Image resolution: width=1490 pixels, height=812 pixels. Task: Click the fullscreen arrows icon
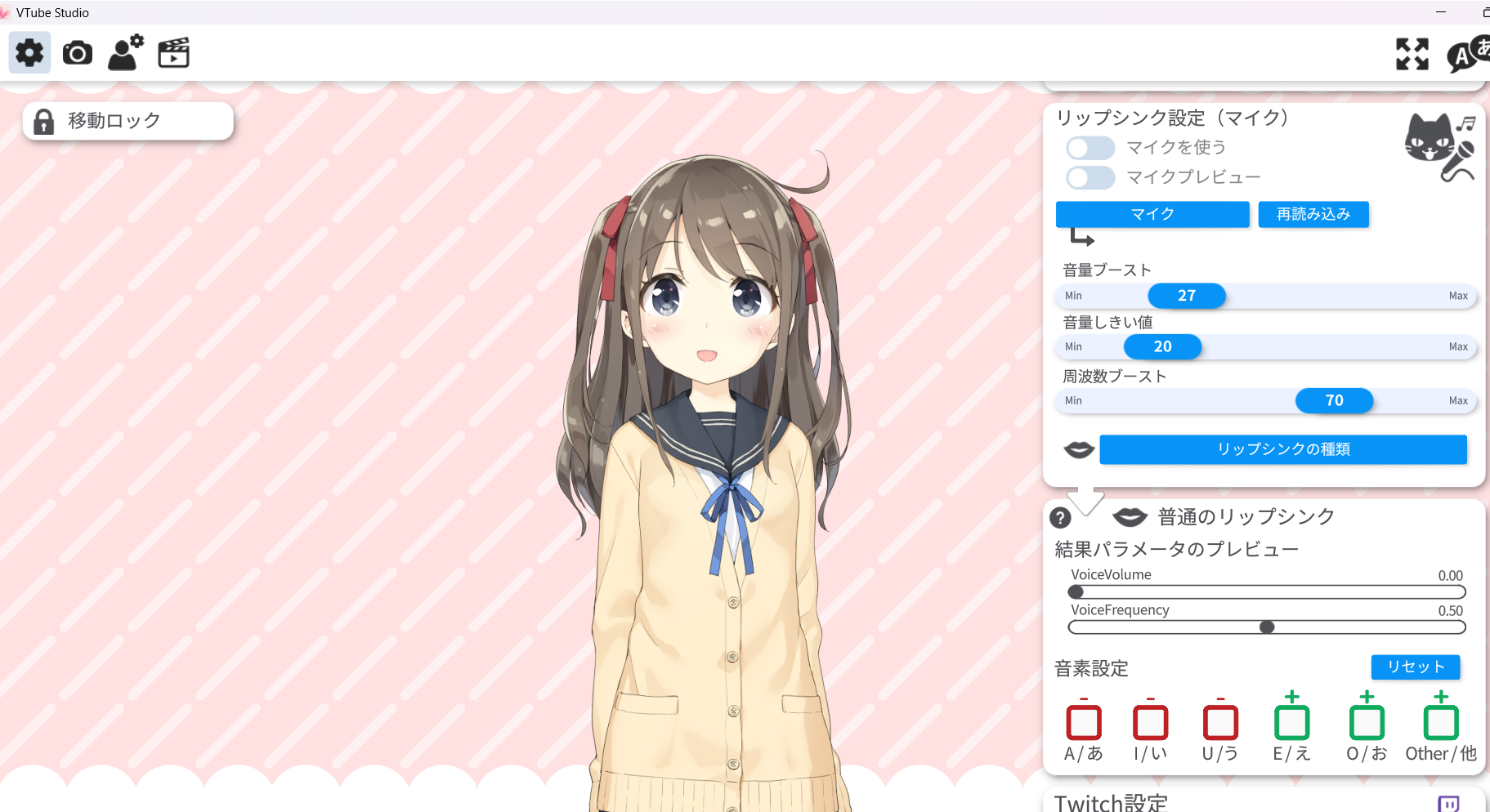pyautogui.click(x=1412, y=54)
